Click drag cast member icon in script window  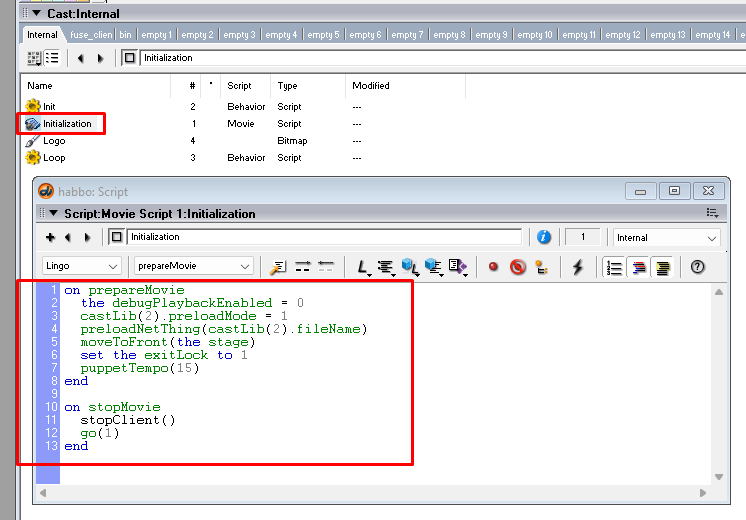point(117,236)
